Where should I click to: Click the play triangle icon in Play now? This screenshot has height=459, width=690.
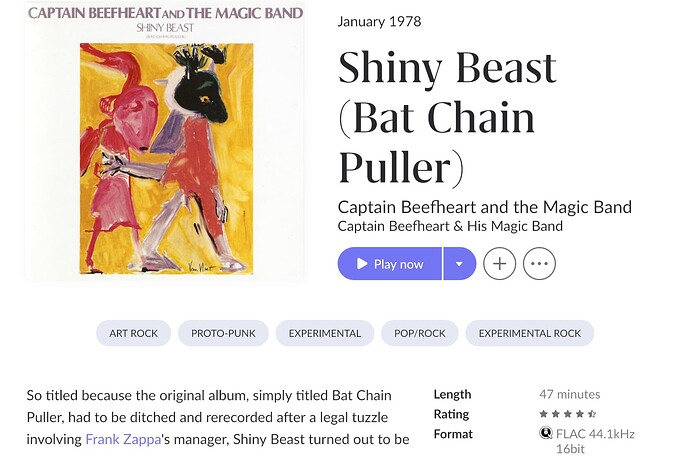pyautogui.click(x=362, y=264)
